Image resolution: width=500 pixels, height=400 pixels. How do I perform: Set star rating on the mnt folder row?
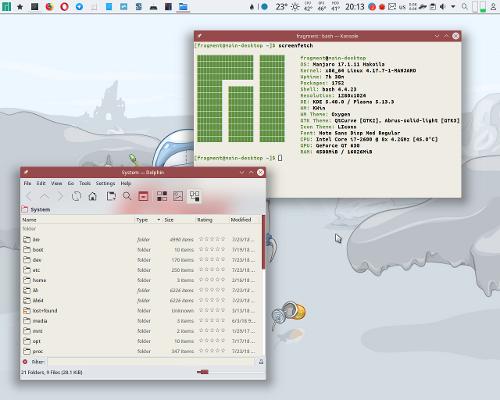click(212, 331)
